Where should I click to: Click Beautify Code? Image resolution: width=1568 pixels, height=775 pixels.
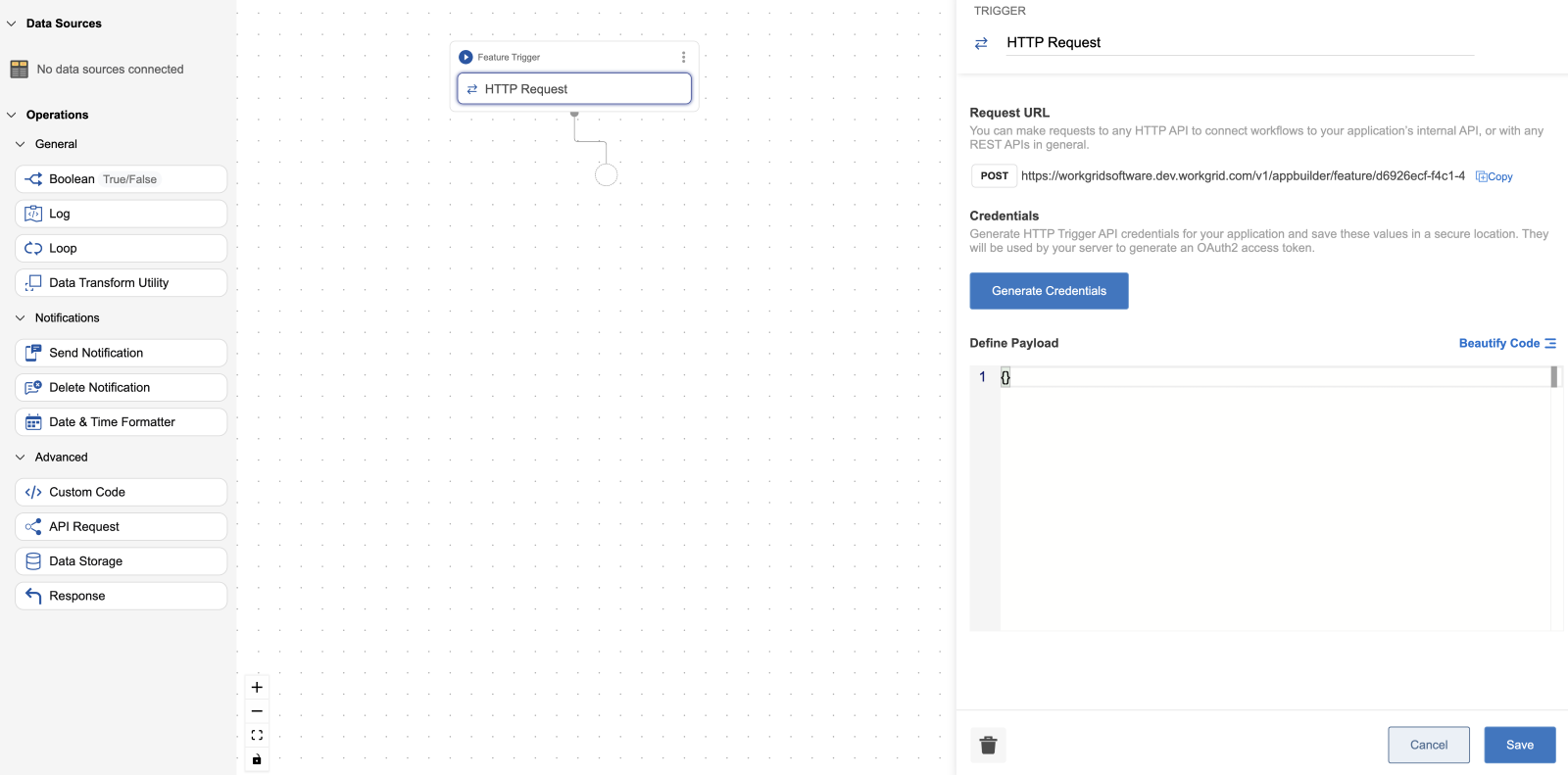pyautogui.click(x=1507, y=343)
